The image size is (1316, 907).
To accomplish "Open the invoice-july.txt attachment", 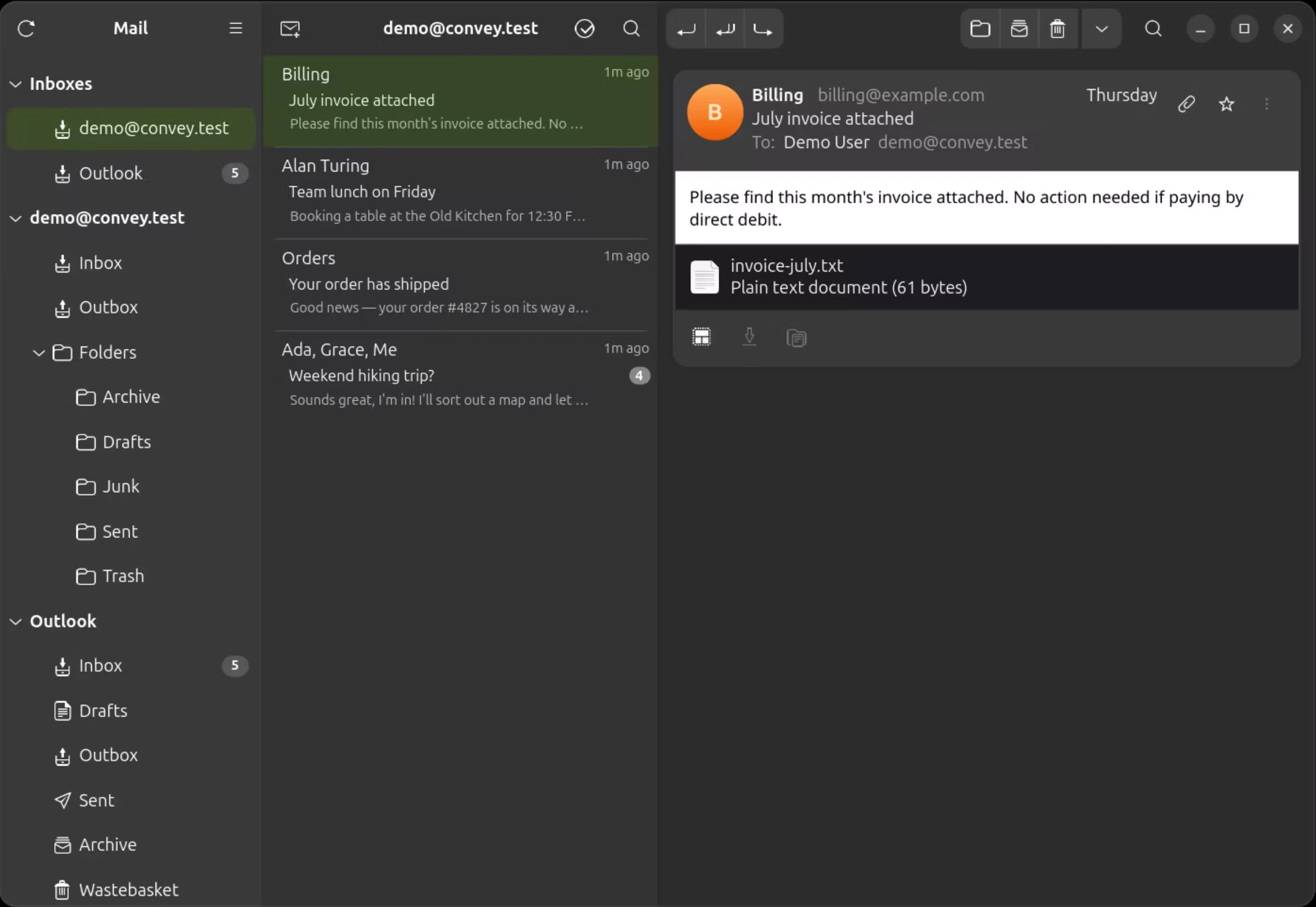I will (x=987, y=276).
